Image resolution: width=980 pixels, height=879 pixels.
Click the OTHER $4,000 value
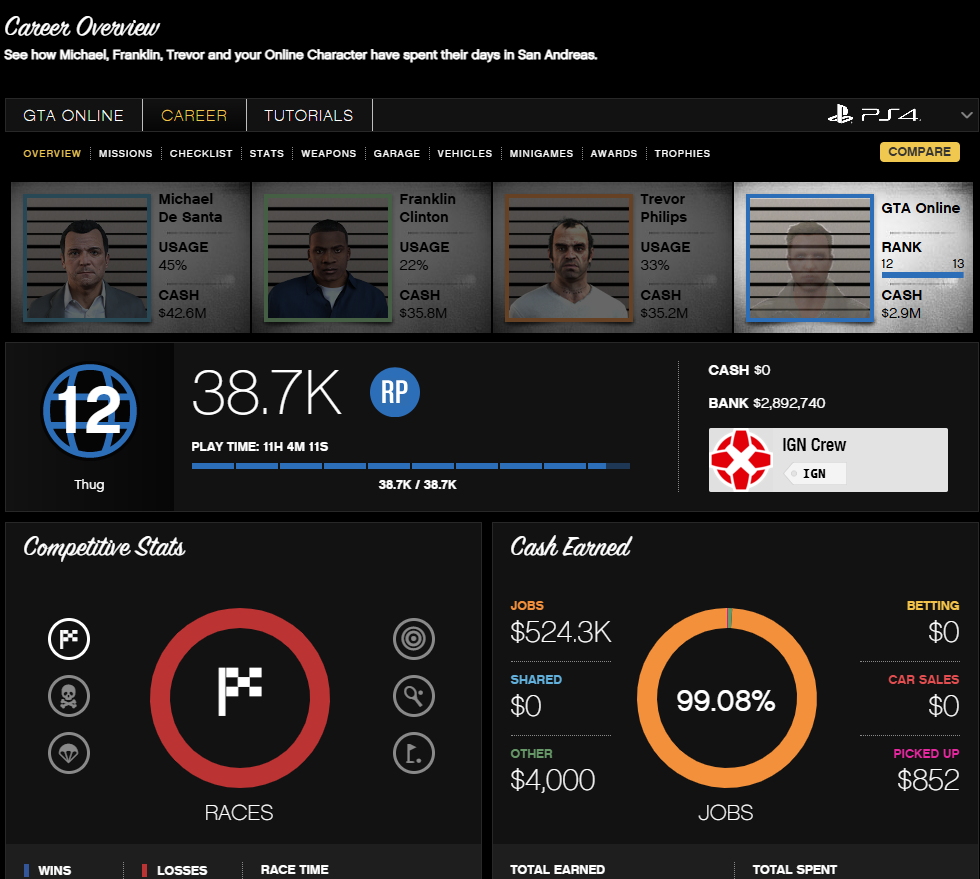[x=552, y=780]
